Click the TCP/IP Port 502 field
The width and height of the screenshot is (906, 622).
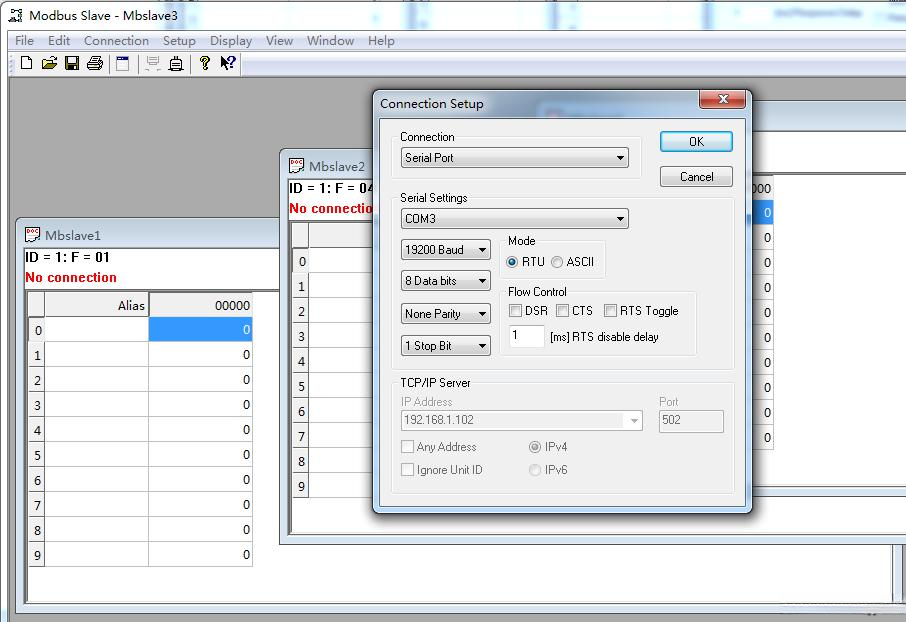click(691, 421)
